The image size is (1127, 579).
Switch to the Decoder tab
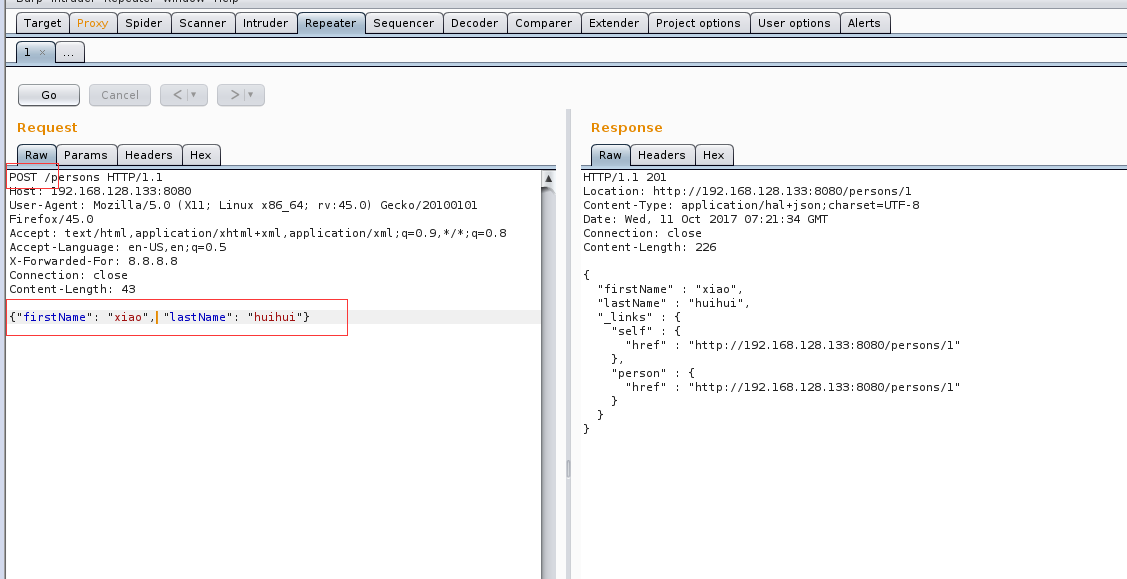tap(474, 22)
